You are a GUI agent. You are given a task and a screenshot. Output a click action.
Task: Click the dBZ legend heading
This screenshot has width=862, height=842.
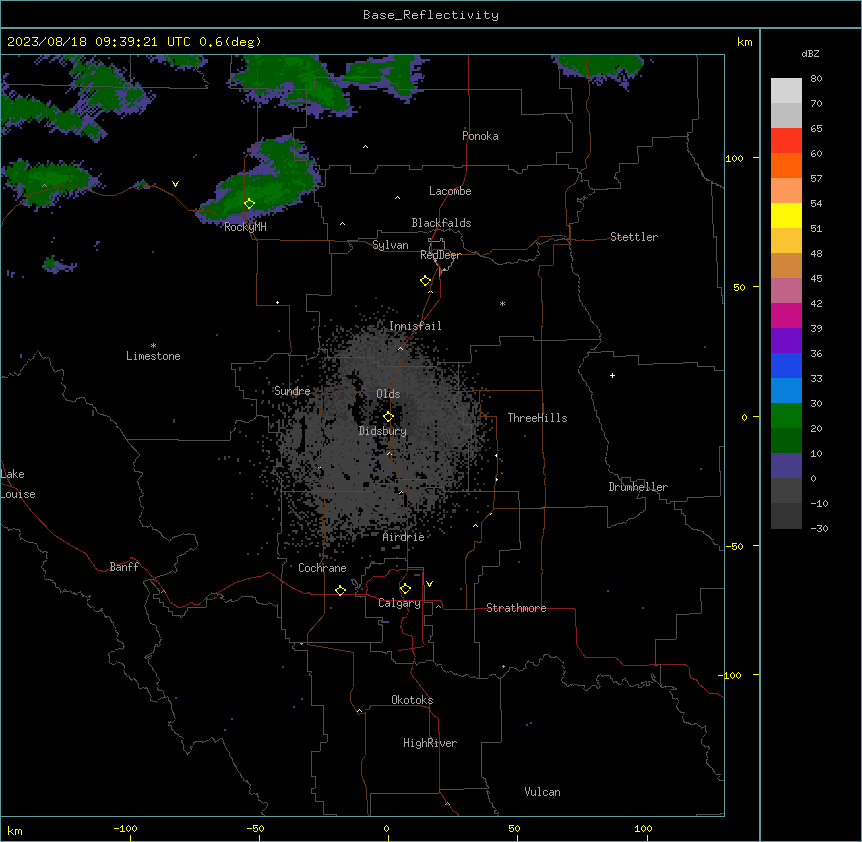(x=810, y=54)
